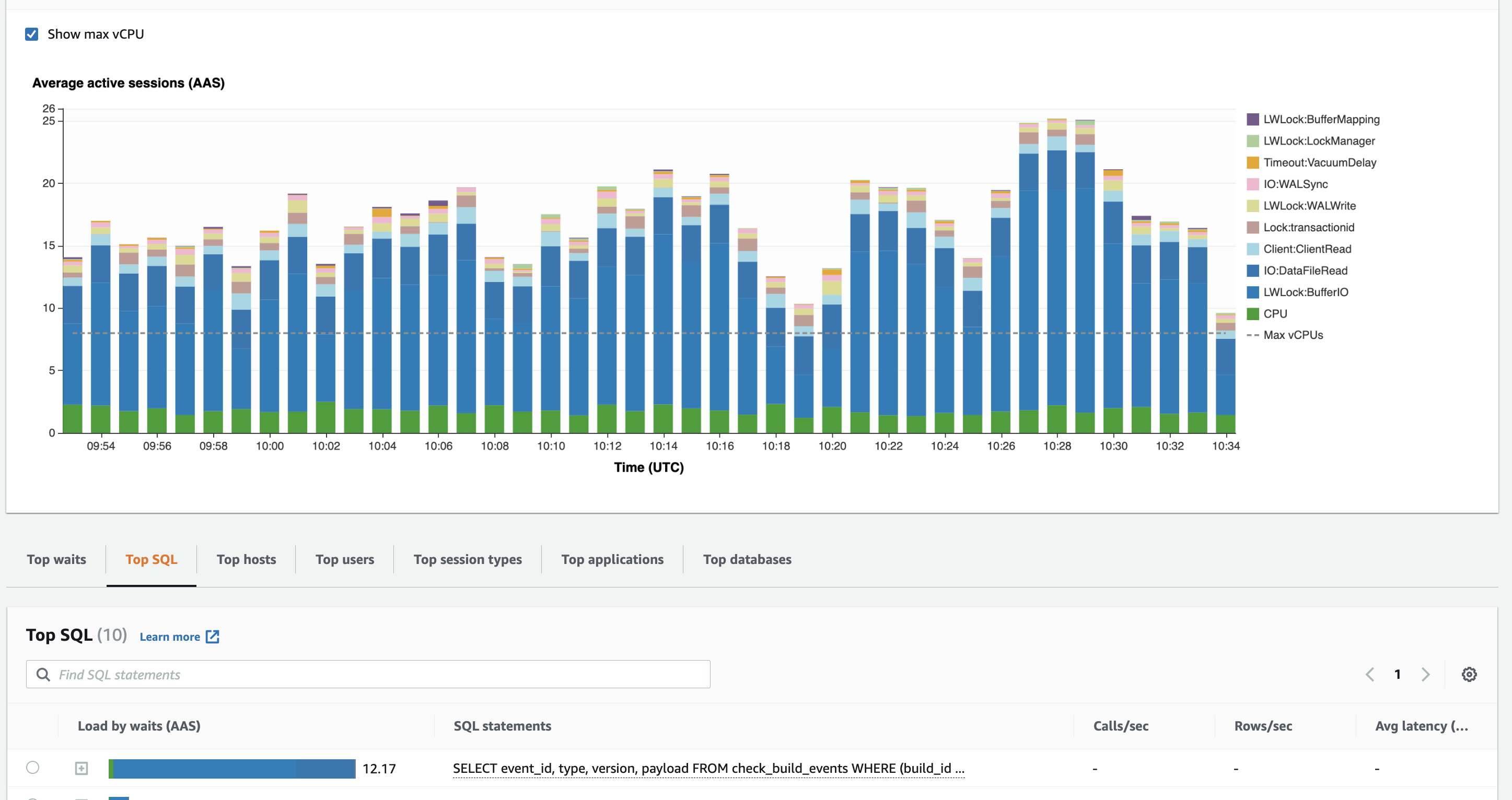This screenshot has height=800, width=1512.
Task: Click inside the Find SQL statements field
Action: [x=235, y=675]
